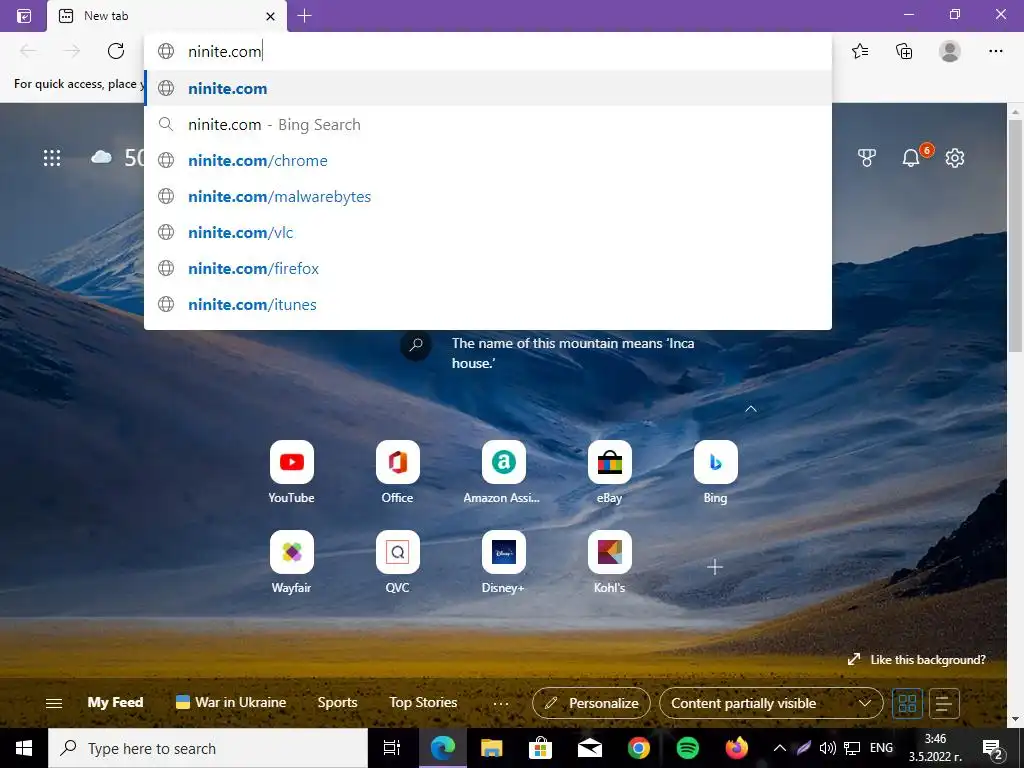The width and height of the screenshot is (1024, 768).
Task: Open Mail app from taskbar
Action: (x=590, y=748)
